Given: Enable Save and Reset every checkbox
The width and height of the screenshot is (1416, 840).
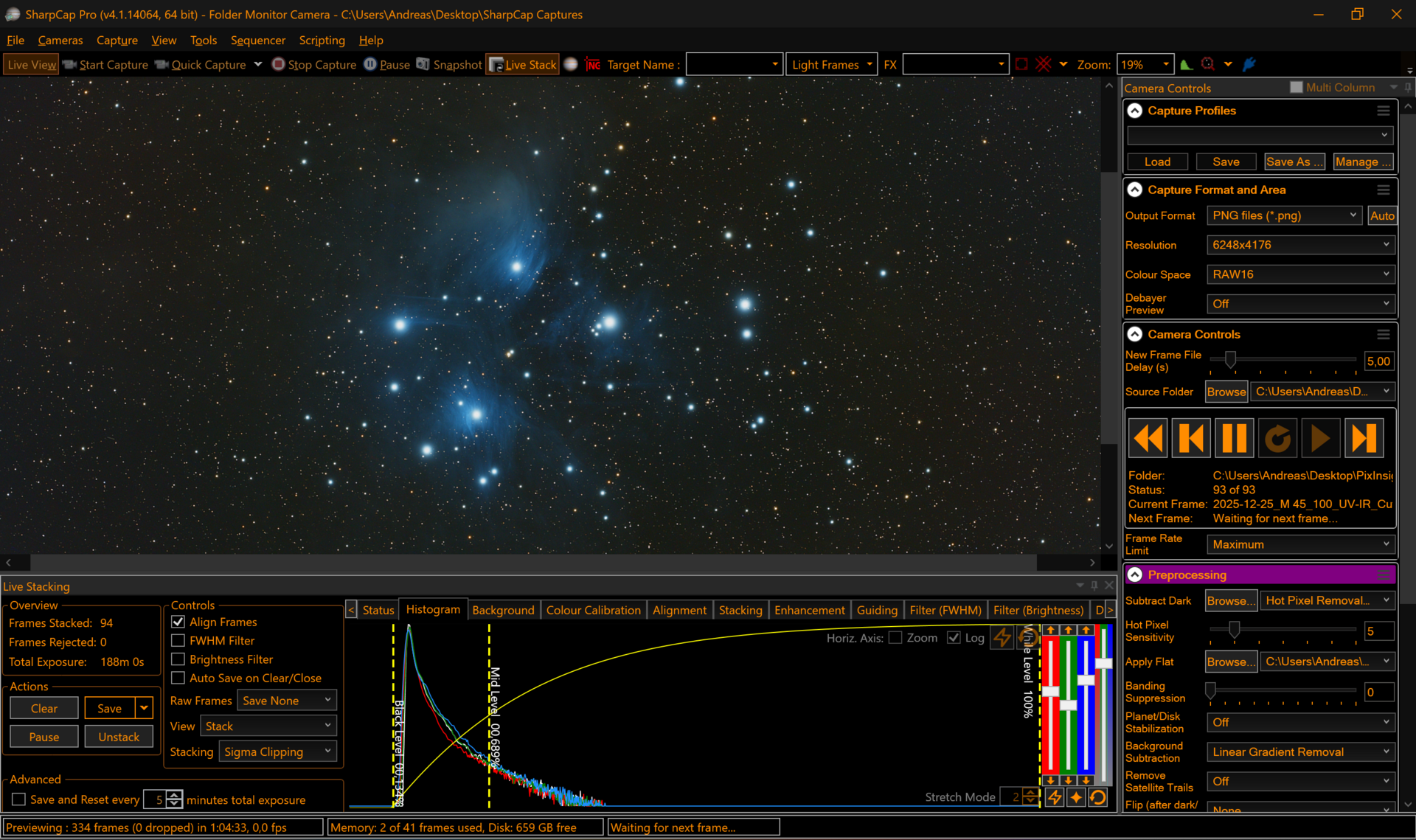Looking at the screenshot, I should coord(19,799).
